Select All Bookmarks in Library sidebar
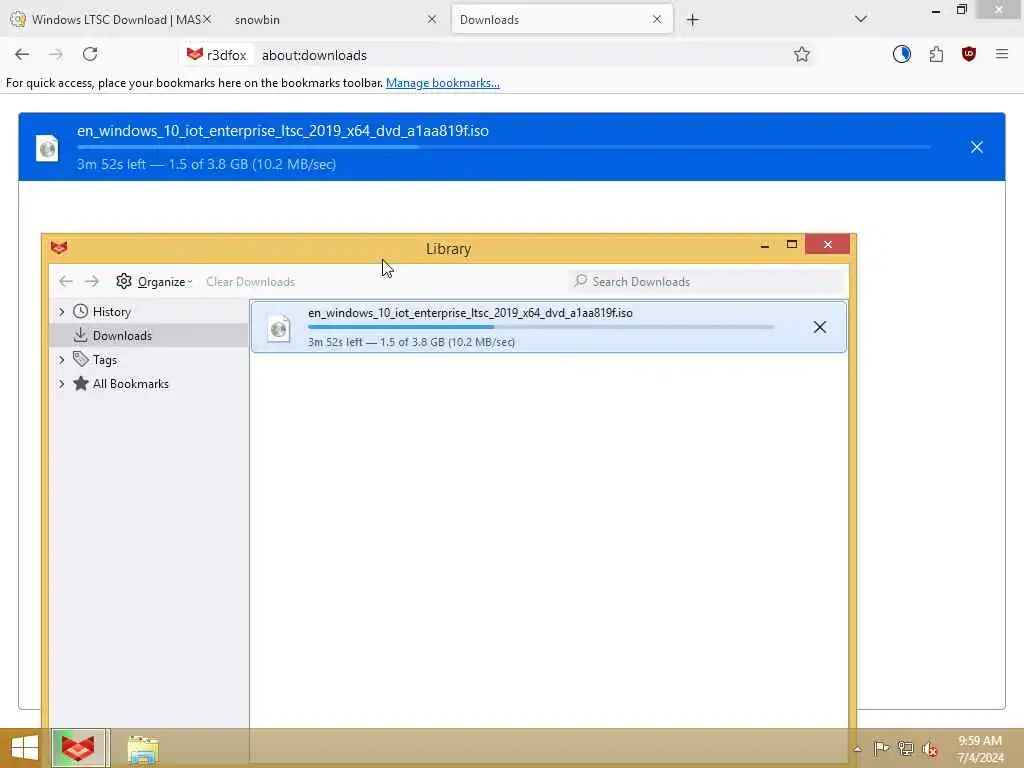1024x768 pixels. 131,384
